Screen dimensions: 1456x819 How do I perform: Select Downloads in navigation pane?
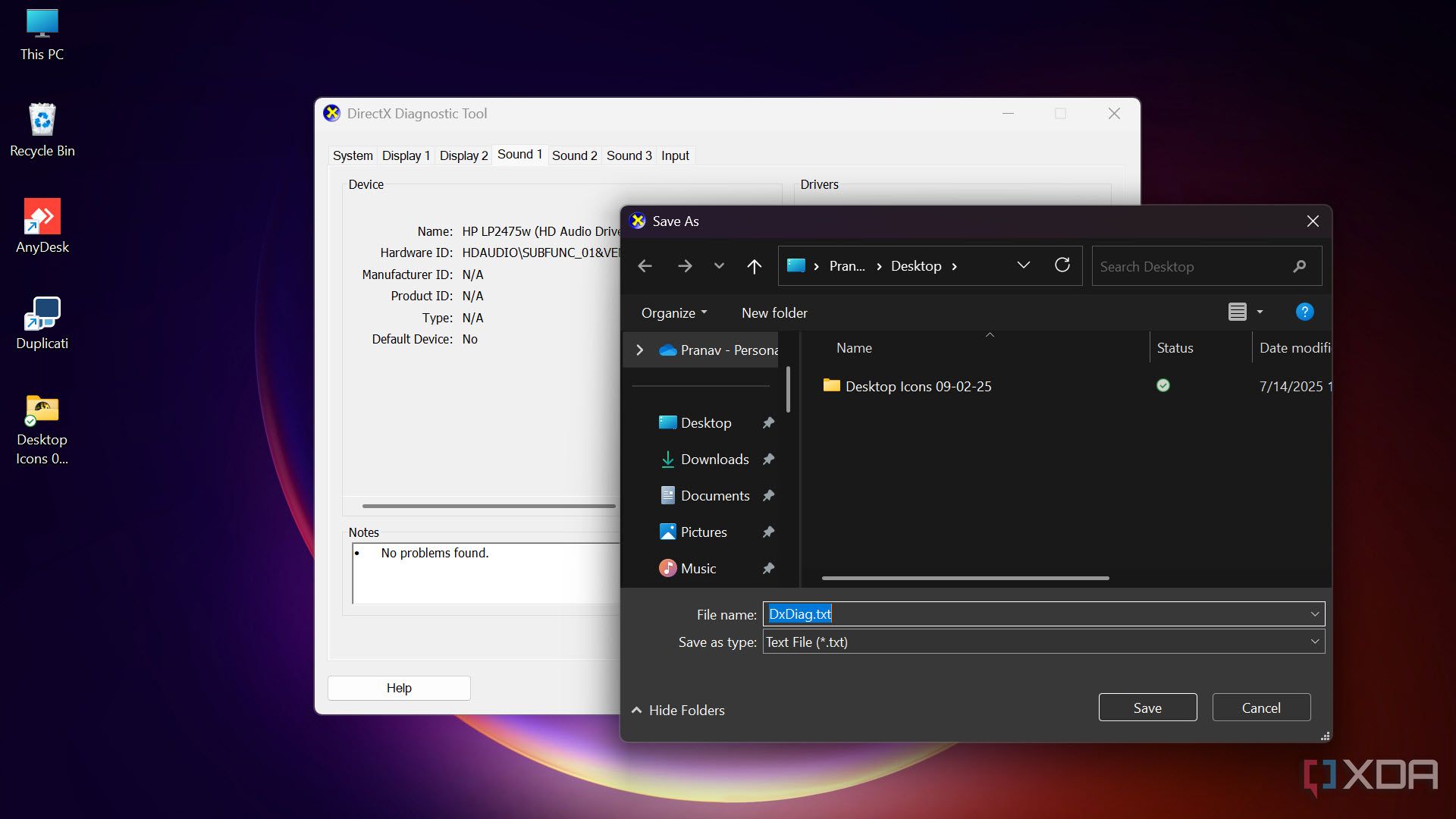click(x=704, y=459)
